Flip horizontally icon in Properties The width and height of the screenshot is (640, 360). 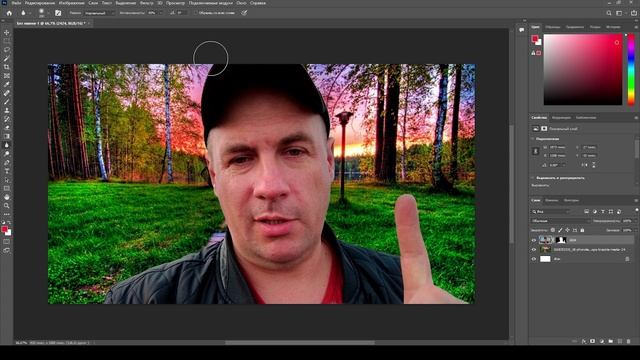pyautogui.click(x=584, y=165)
